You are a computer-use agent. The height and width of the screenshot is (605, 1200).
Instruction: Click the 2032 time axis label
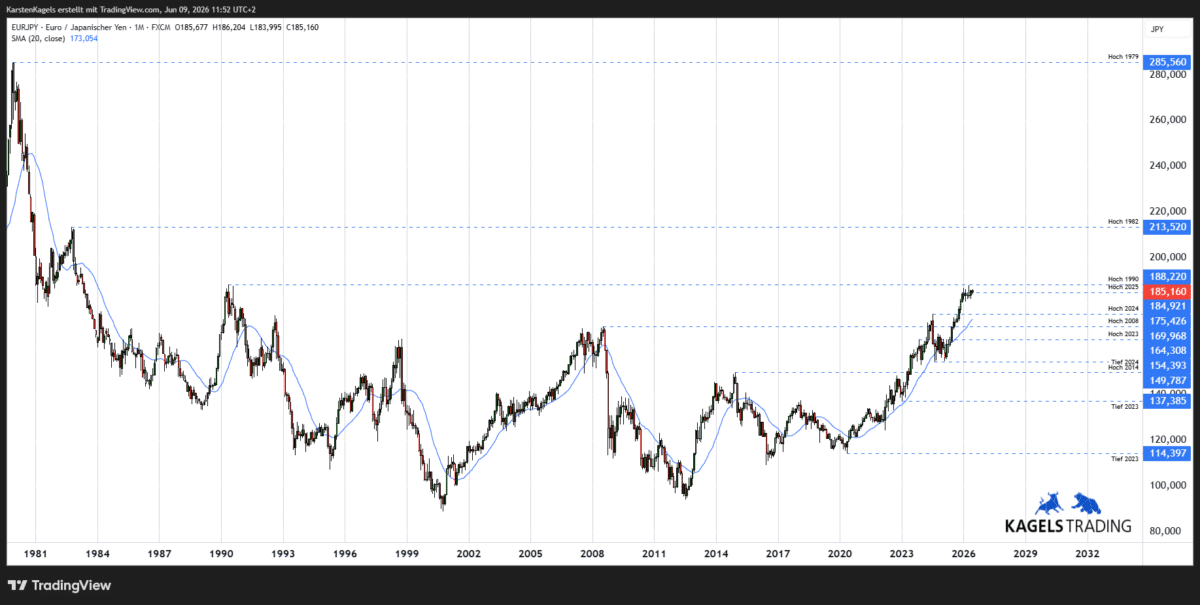[1088, 553]
